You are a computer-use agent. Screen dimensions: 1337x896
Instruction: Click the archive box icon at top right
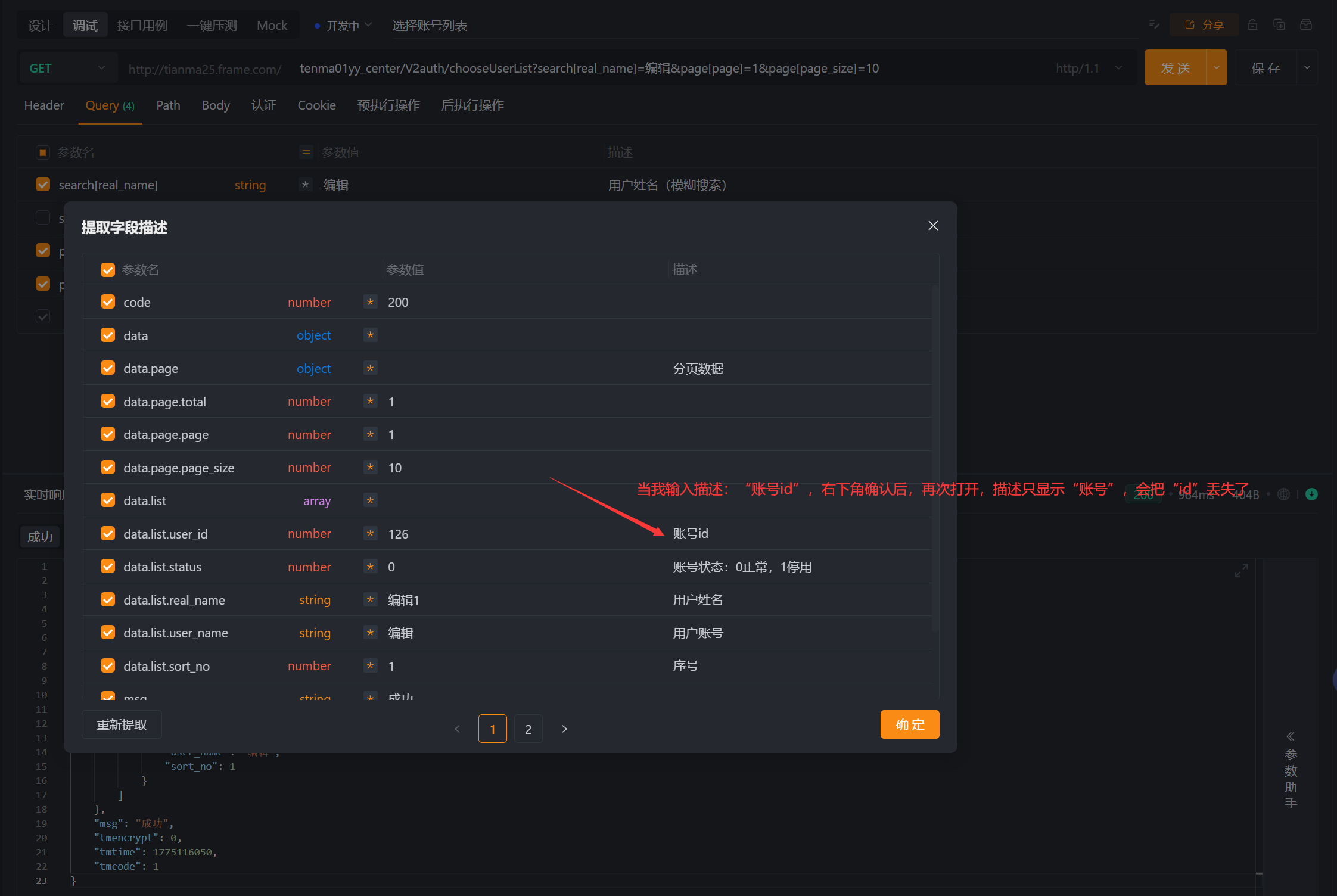point(1306,25)
